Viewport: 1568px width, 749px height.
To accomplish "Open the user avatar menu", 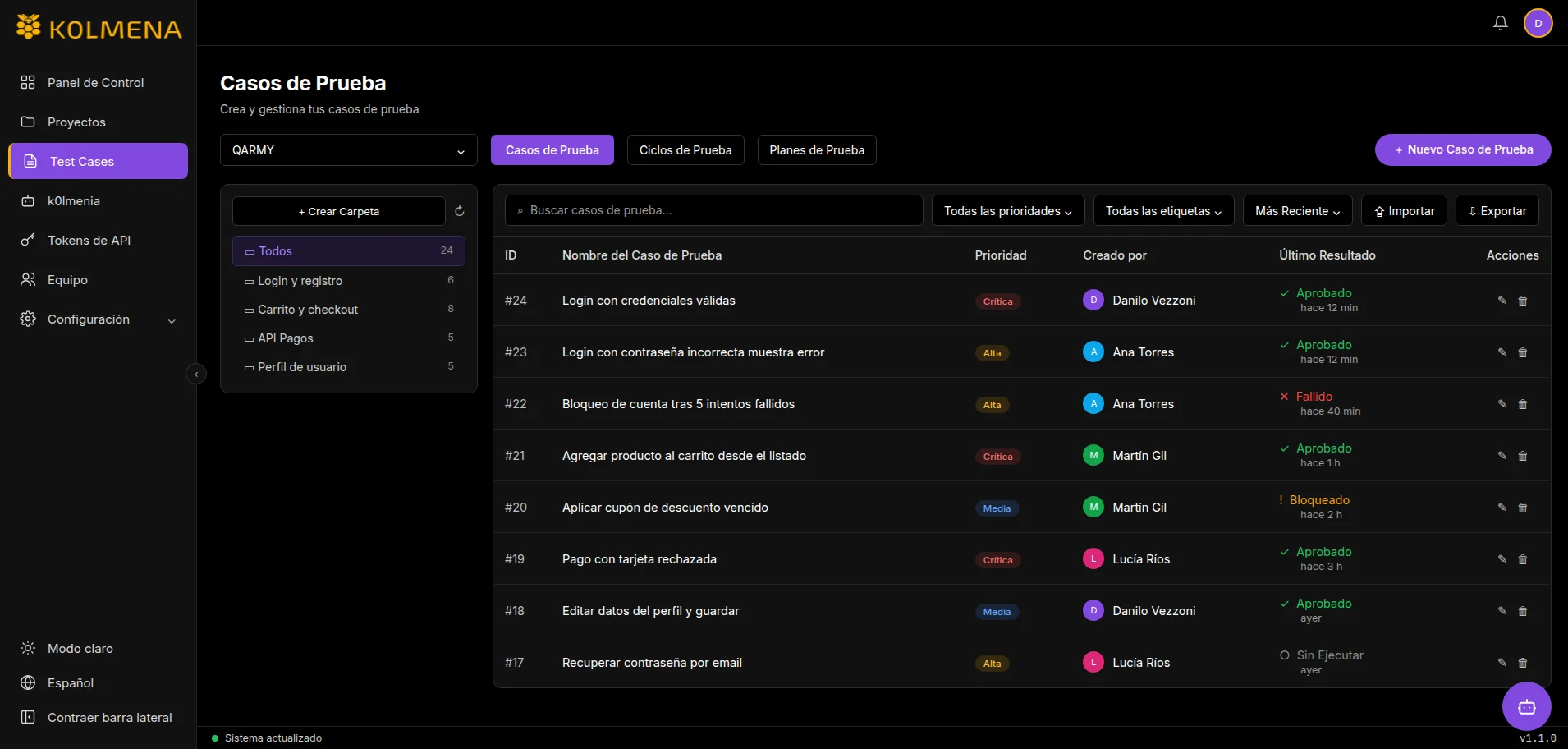I will (x=1538, y=23).
